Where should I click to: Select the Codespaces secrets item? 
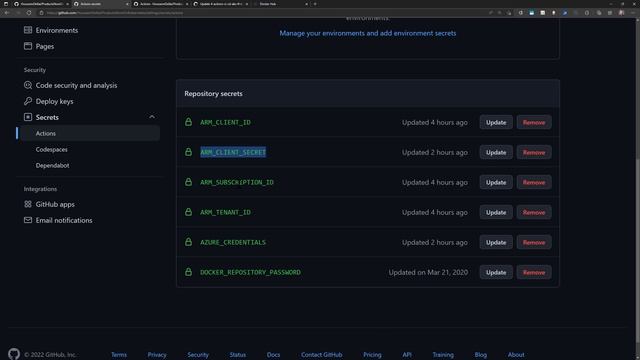[x=51, y=149]
